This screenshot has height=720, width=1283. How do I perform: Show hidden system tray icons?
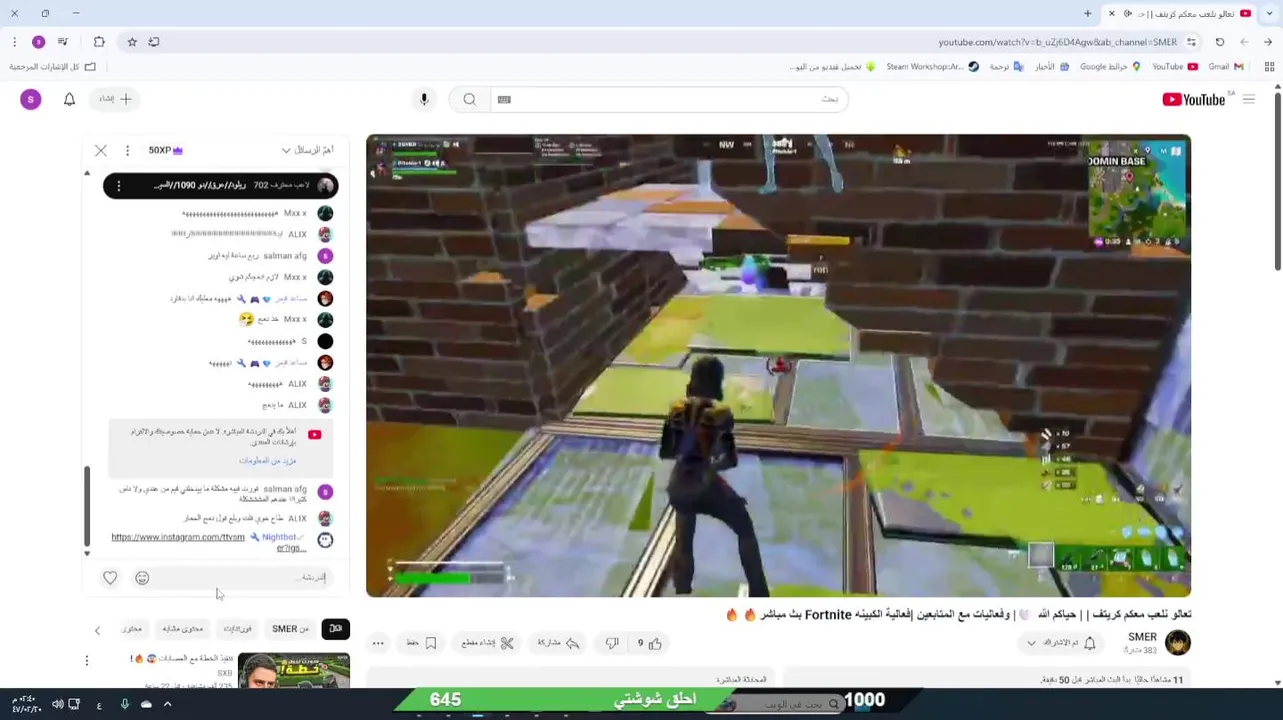click(x=167, y=704)
